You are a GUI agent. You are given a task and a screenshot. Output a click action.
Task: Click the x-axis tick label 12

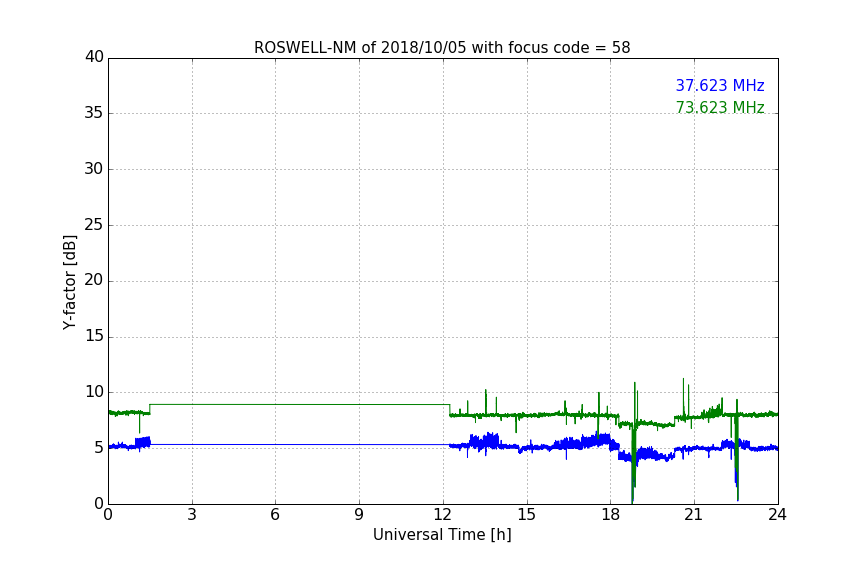click(443, 515)
